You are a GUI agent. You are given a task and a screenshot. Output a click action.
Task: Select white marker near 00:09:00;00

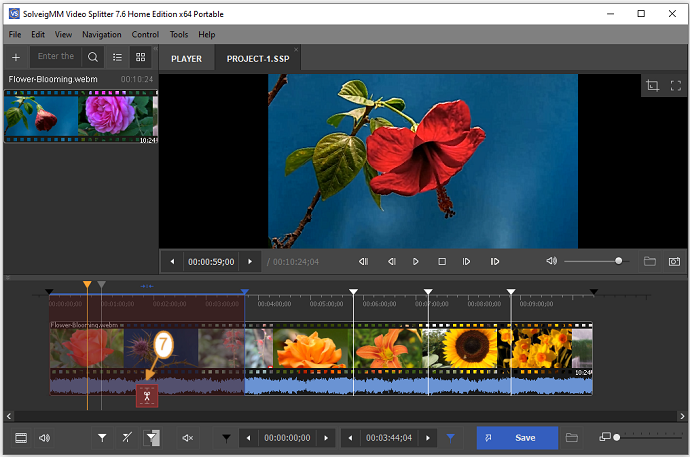point(511,292)
